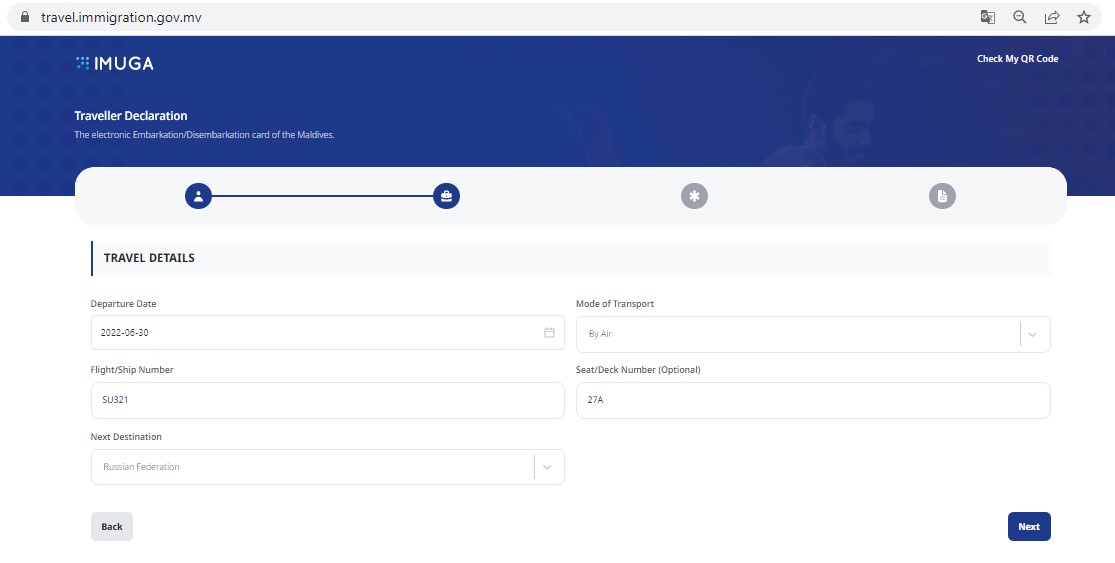Expand the Mode of Transport dropdown
The height and width of the screenshot is (563, 1115).
[x=1033, y=334]
